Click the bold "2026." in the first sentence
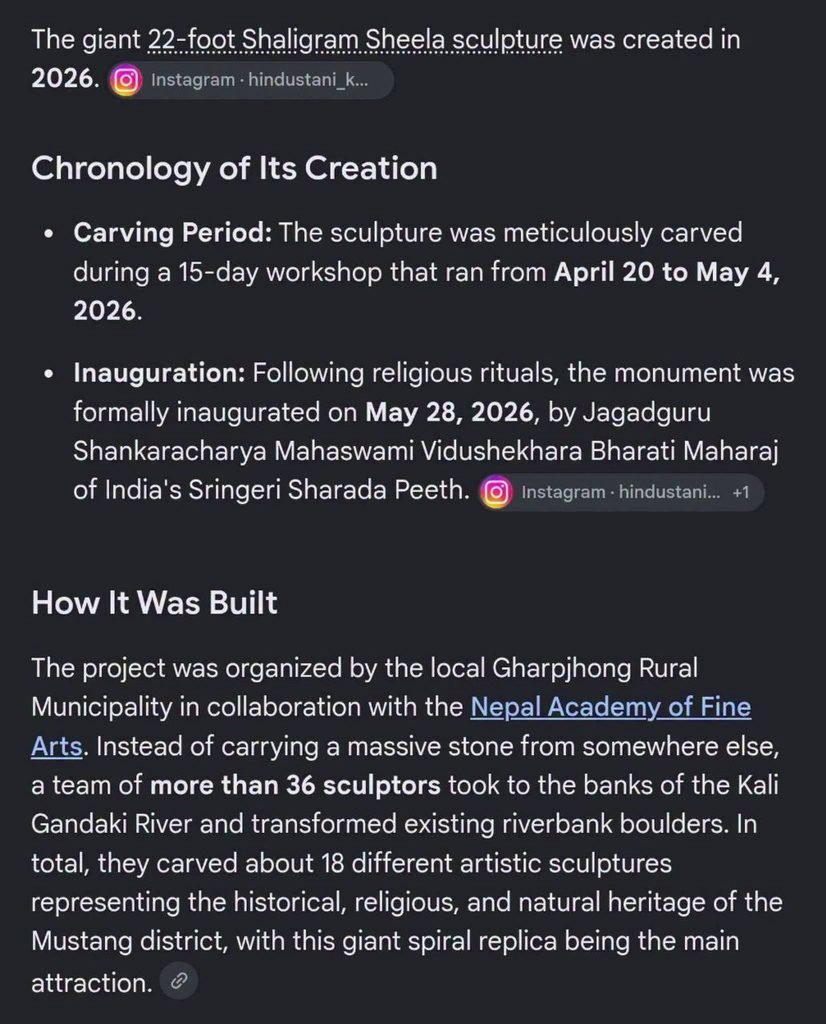The height and width of the screenshot is (1024, 826). [x=65, y=79]
